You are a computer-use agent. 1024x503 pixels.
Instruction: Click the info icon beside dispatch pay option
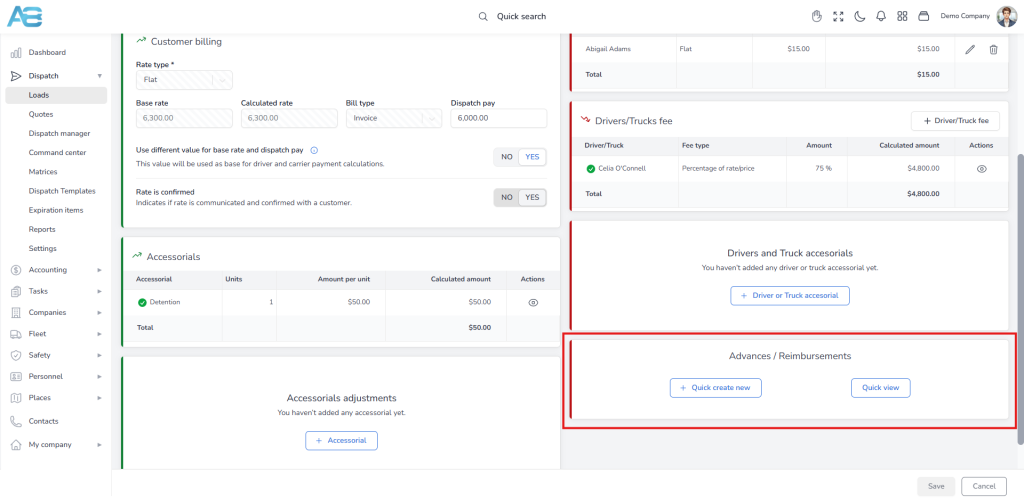[314, 150]
